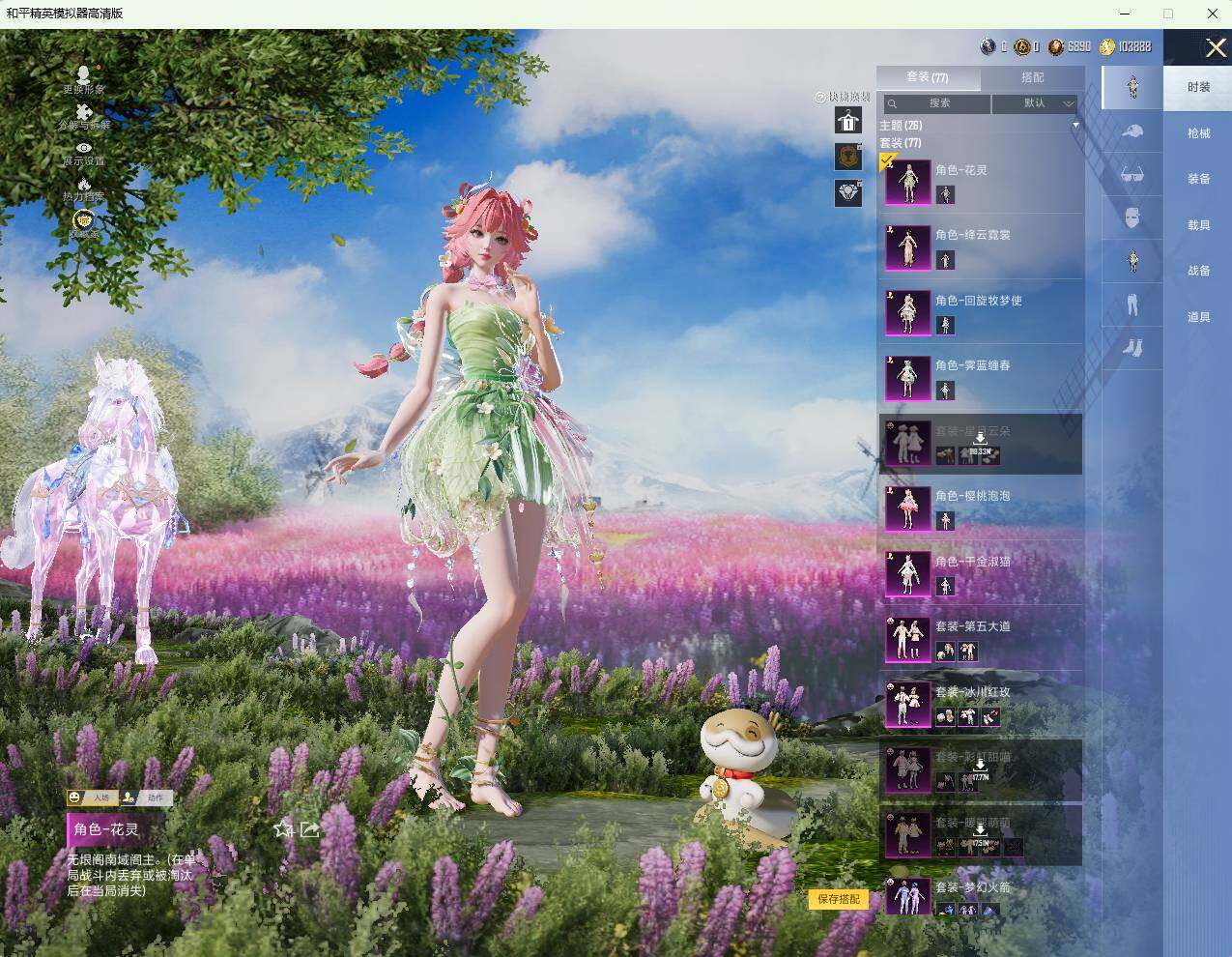
Task: Click the globe currency icon
Action: (988, 45)
